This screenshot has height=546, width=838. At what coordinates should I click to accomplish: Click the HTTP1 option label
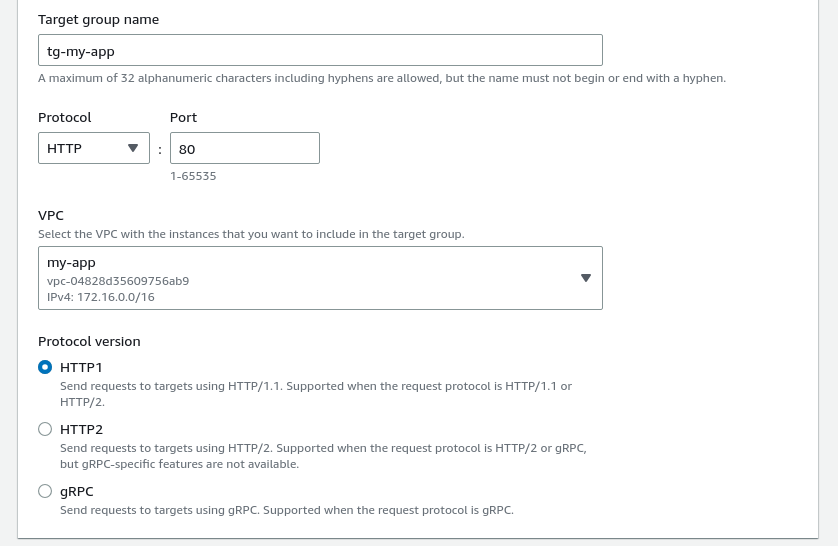81,367
